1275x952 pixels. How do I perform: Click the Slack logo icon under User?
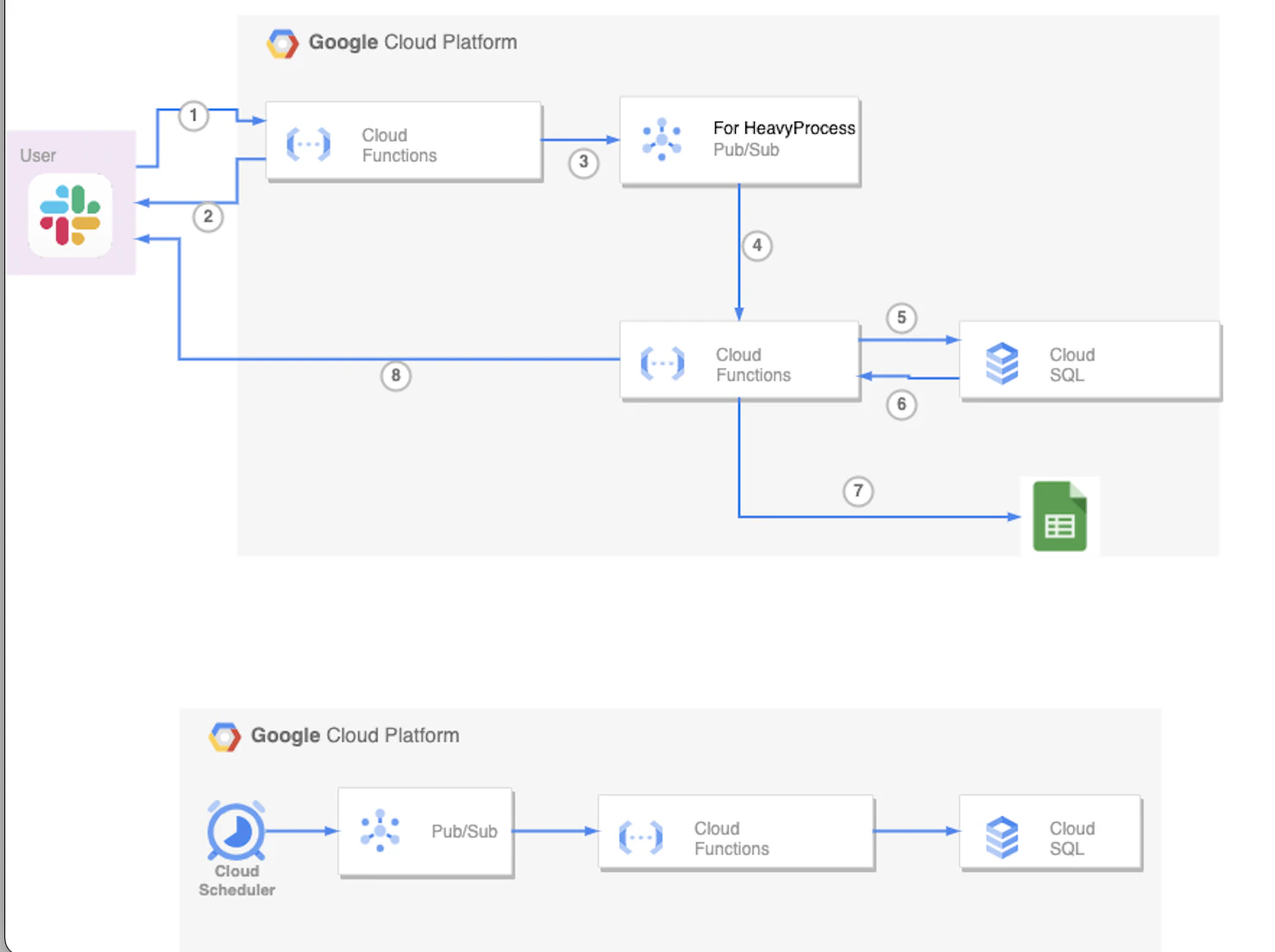[70, 216]
